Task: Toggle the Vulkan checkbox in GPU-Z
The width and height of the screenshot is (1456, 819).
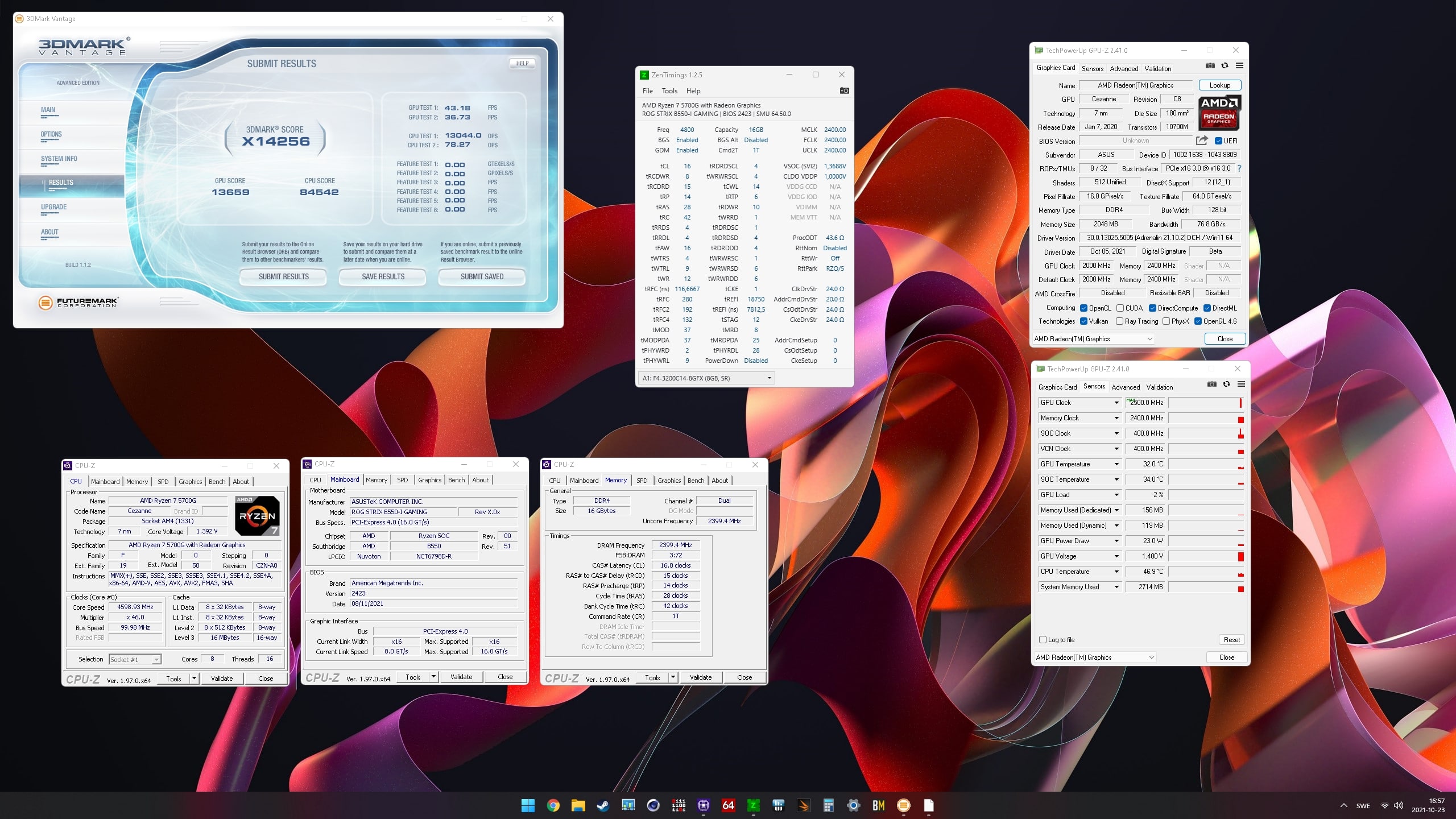Action: coord(1083,321)
